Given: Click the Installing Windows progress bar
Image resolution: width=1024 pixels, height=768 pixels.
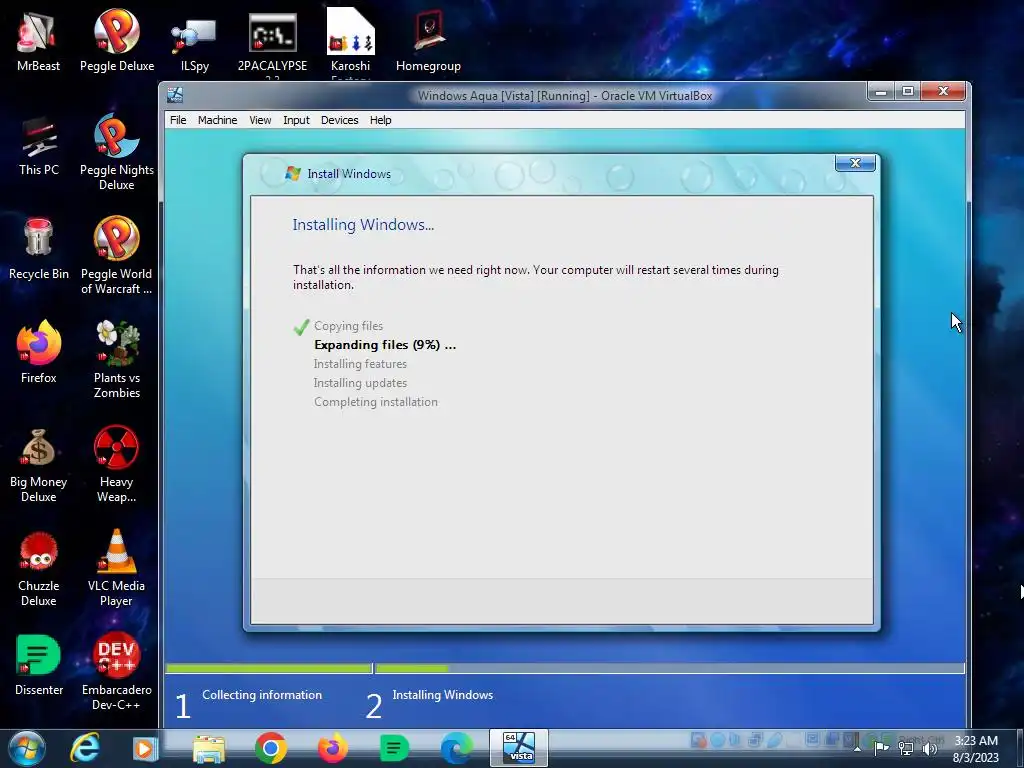Looking at the screenshot, I should (x=669, y=668).
